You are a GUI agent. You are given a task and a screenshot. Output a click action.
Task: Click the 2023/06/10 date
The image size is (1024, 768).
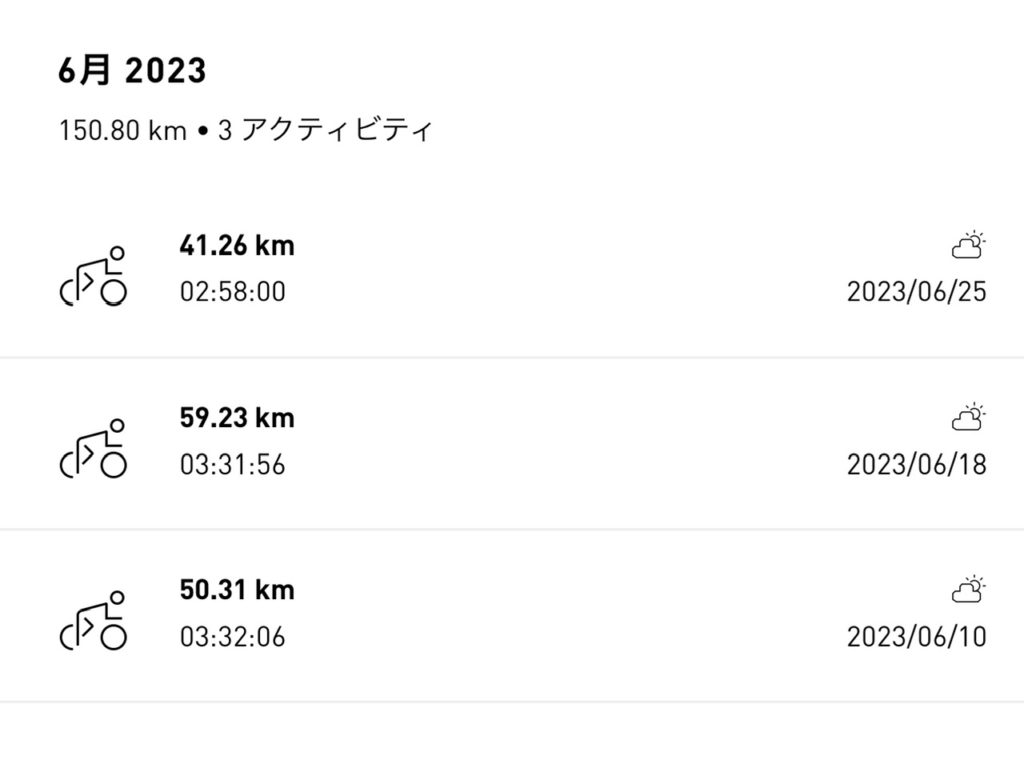point(916,637)
